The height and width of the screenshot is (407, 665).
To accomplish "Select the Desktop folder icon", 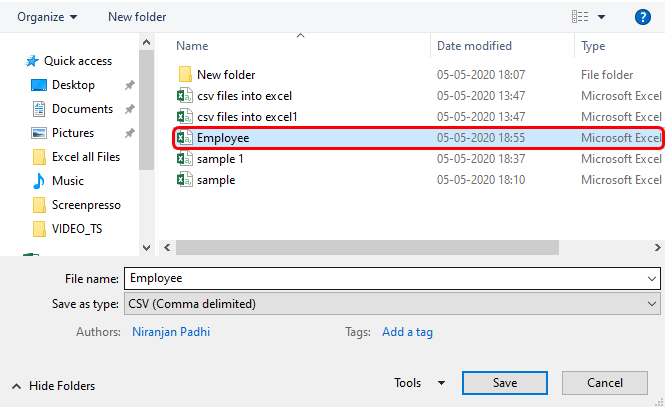I will [x=39, y=85].
